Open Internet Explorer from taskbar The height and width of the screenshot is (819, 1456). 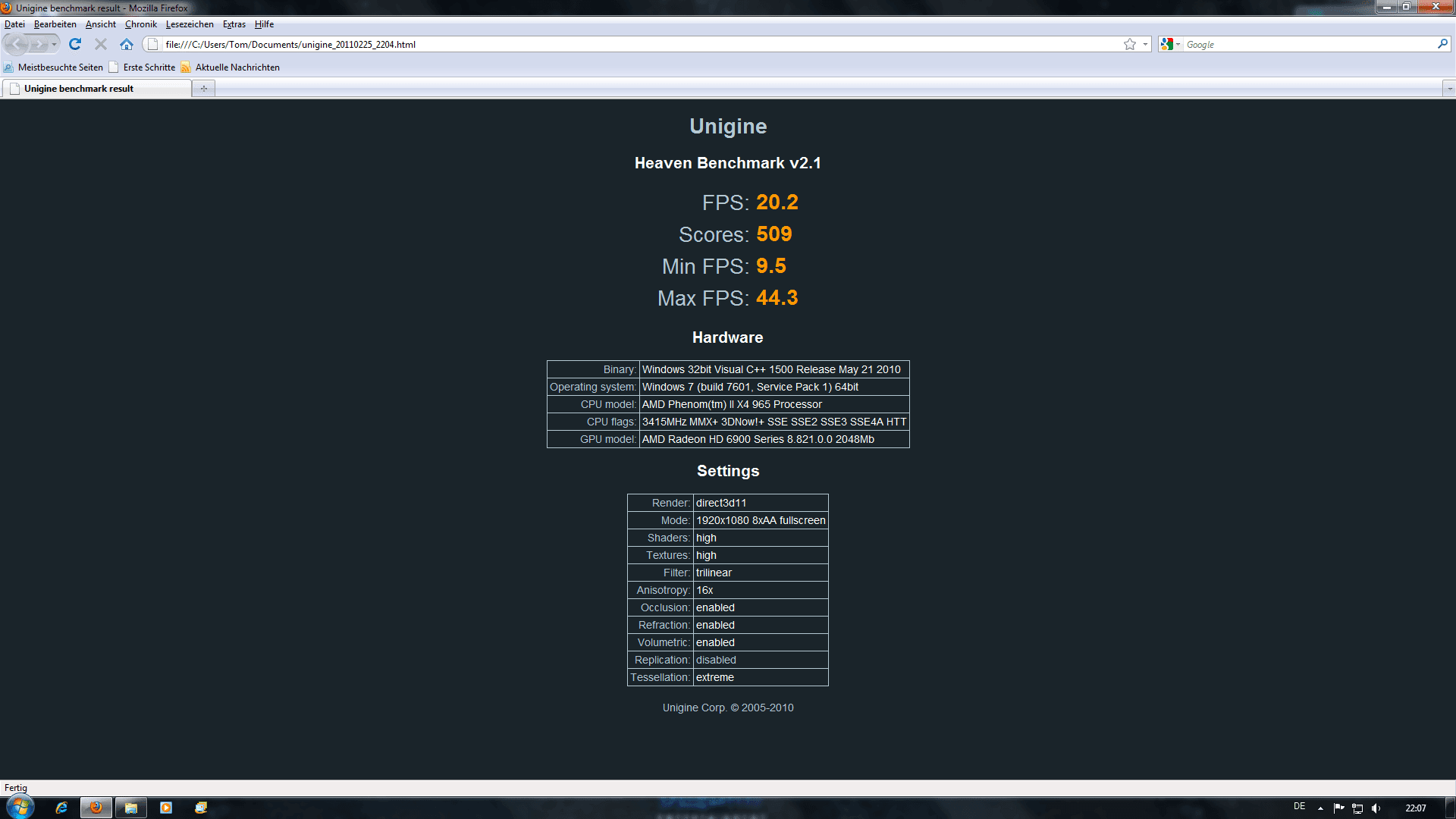(x=61, y=808)
